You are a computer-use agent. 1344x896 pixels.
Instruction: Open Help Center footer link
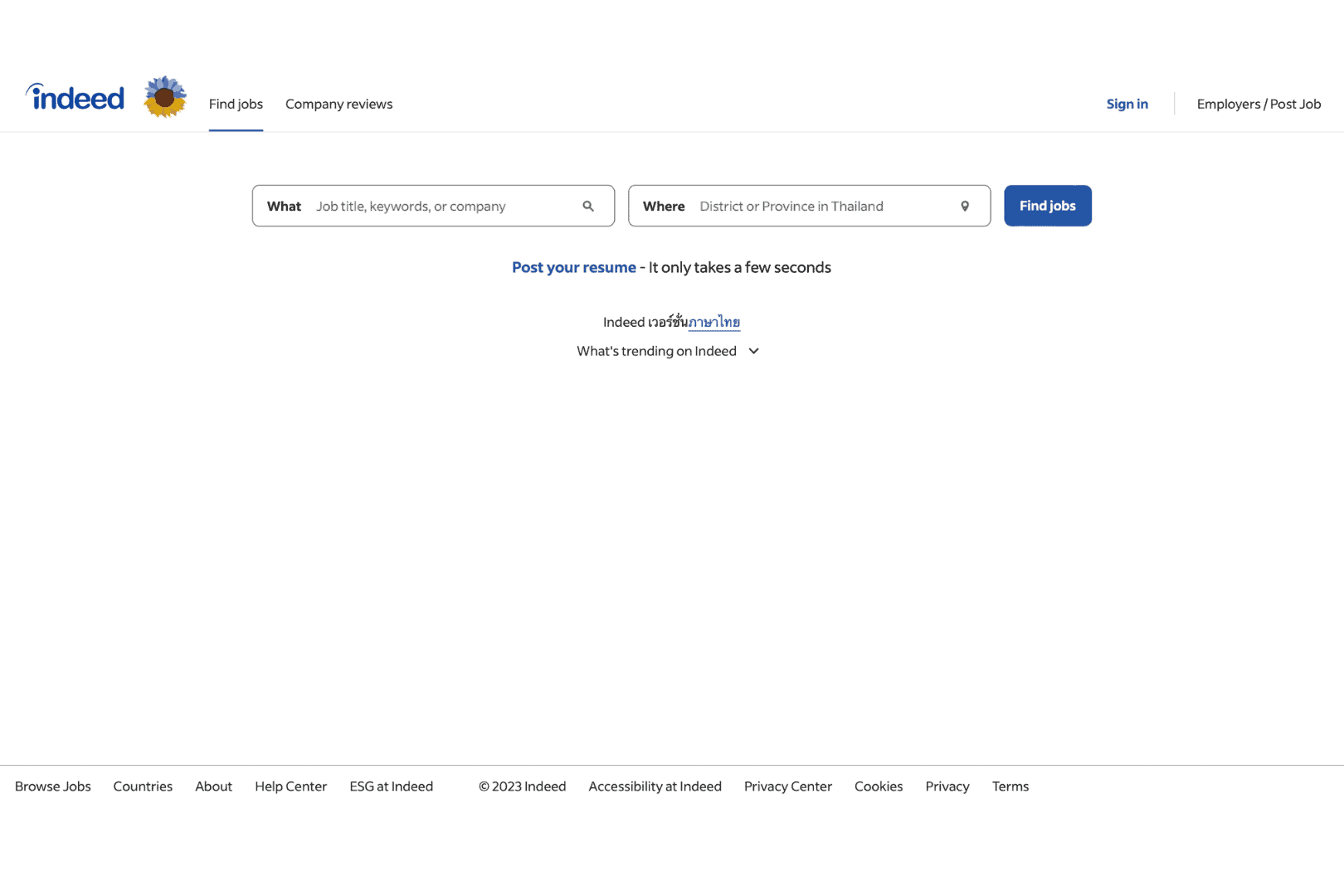pyautogui.click(x=290, y=786)
